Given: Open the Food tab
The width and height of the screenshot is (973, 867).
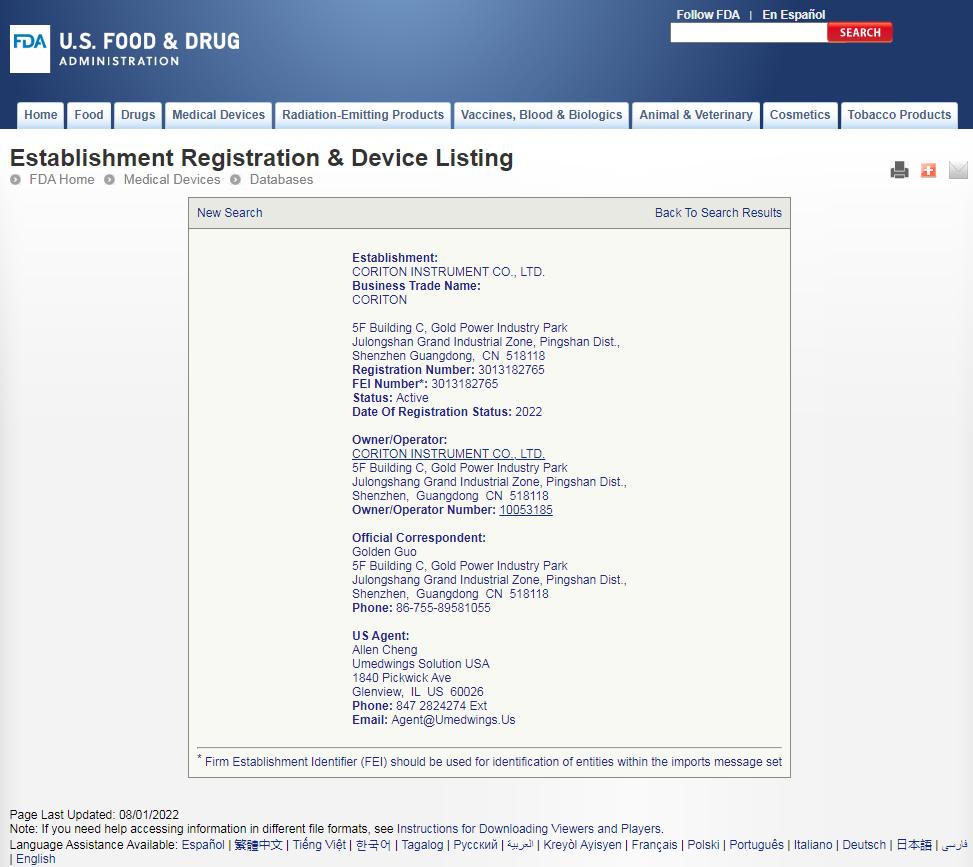Looking at the screenshot, I should (x=89, y=115).
